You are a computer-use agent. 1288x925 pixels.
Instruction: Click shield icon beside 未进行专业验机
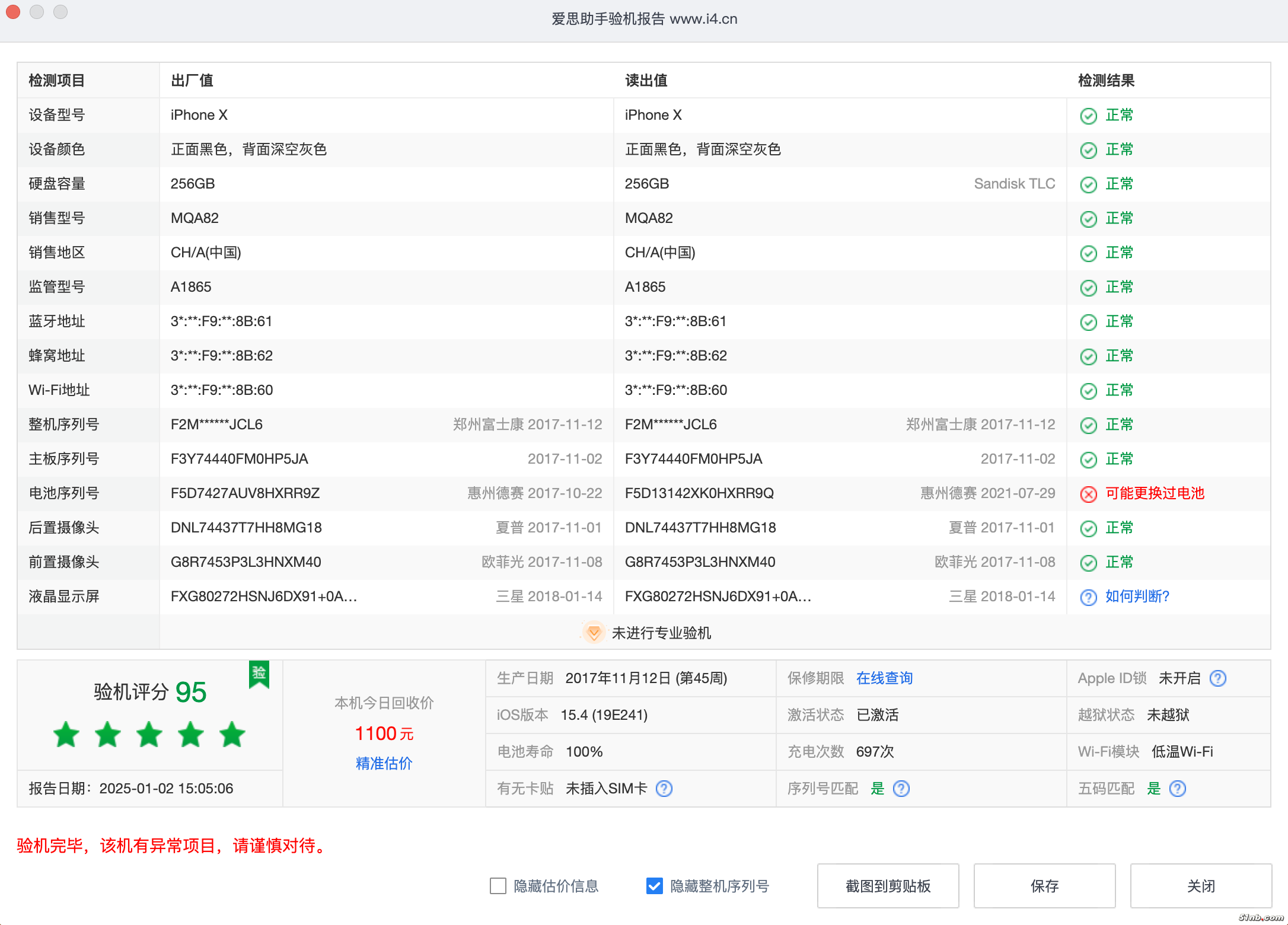tap(593, 633)
